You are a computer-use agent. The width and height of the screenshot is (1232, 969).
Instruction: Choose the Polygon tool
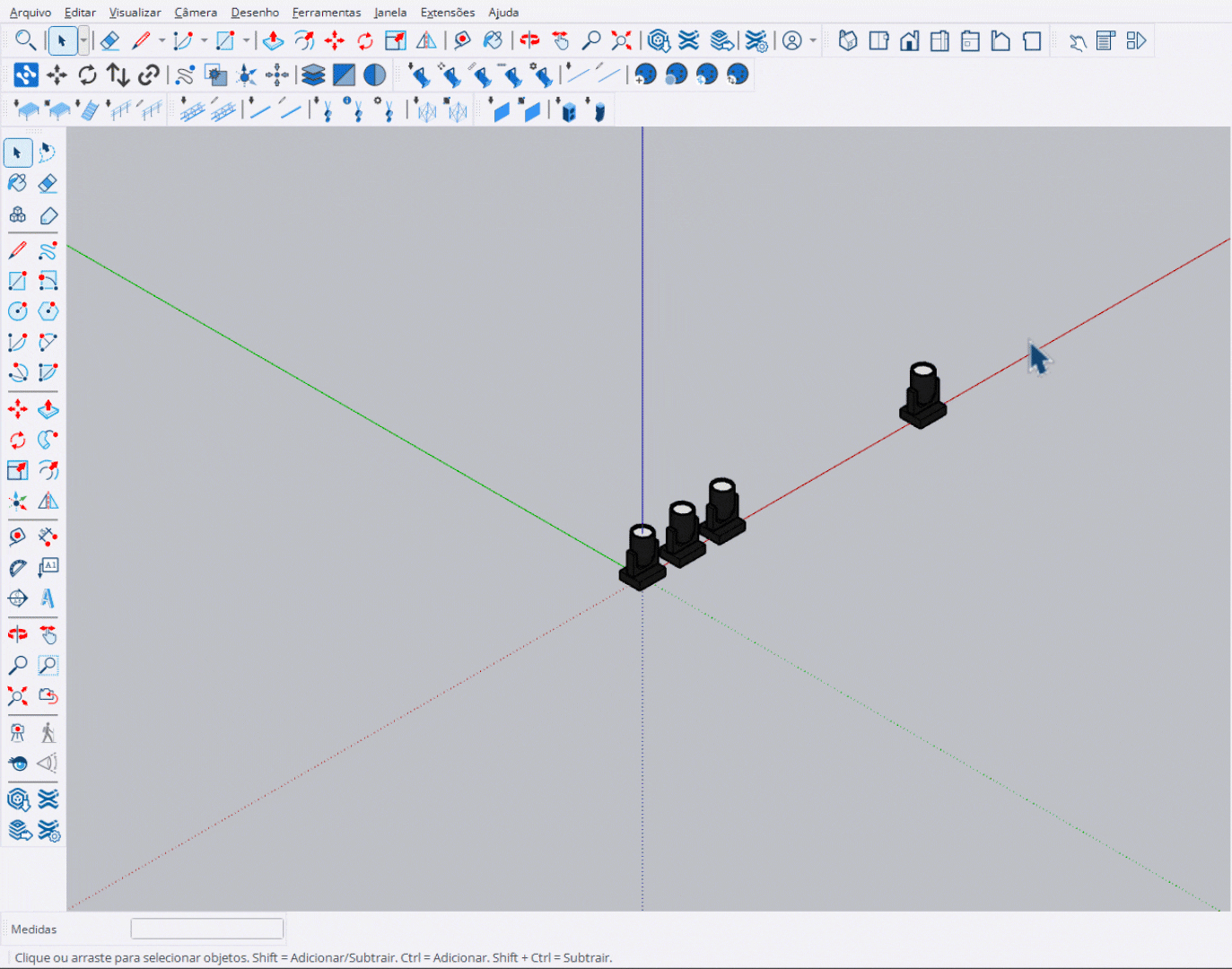48,311
